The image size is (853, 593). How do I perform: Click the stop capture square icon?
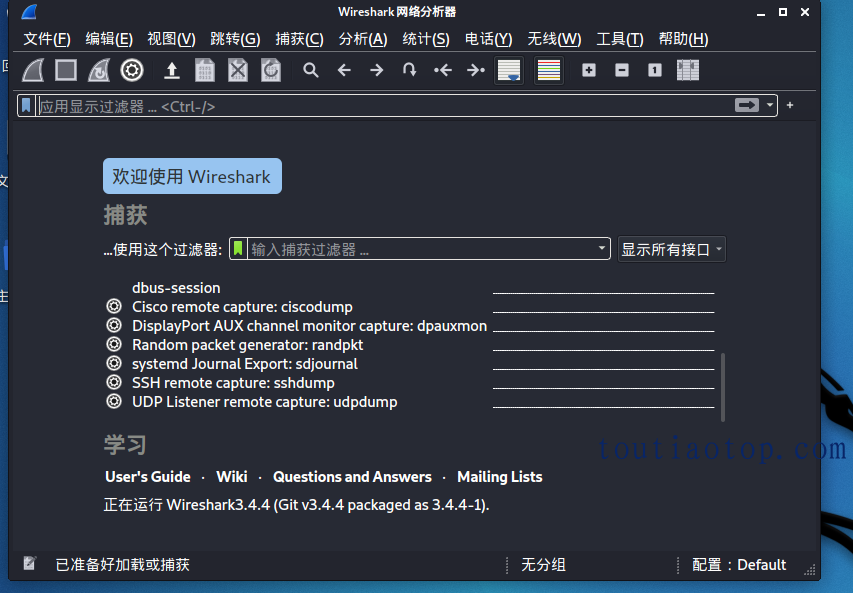(x=66, y=70)
